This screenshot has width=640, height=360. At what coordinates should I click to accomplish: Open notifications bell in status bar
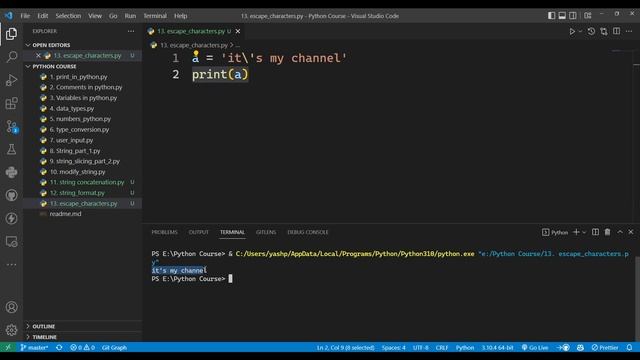tap(629, 348)
